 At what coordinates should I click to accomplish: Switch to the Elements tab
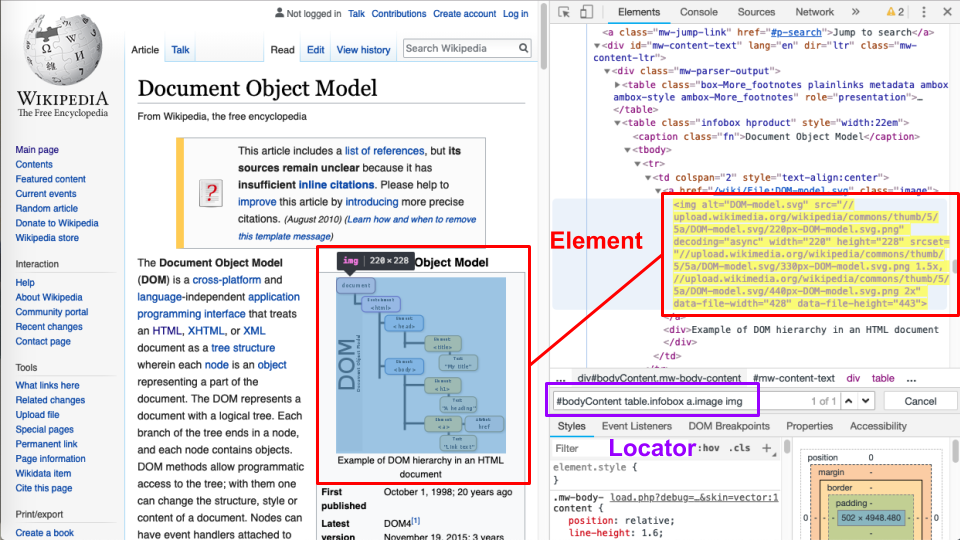pos(639,12)
